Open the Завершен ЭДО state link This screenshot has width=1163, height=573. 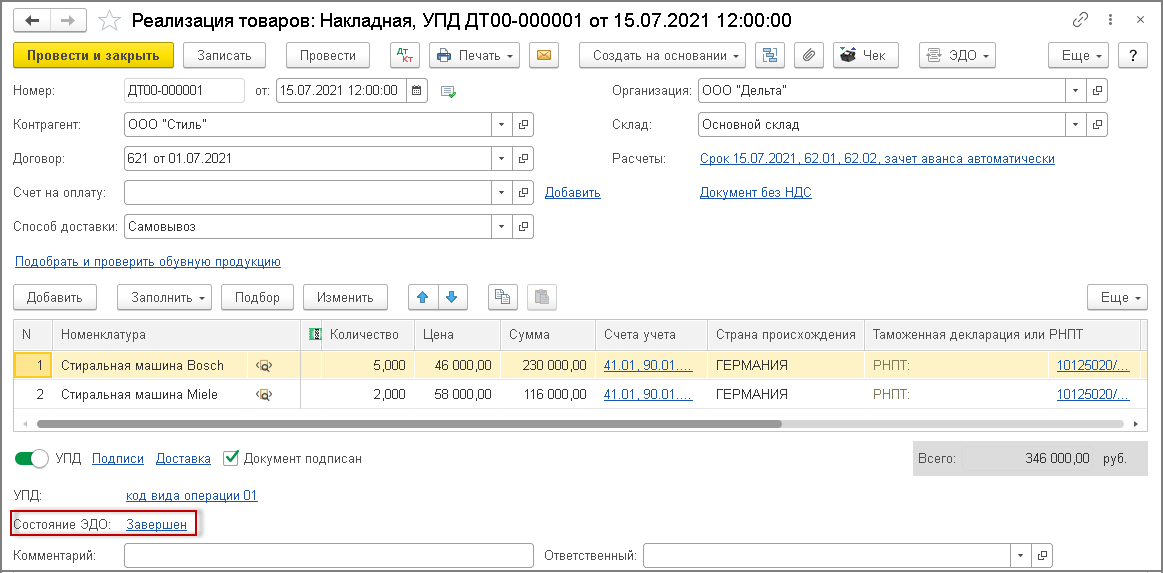(157, 525)
